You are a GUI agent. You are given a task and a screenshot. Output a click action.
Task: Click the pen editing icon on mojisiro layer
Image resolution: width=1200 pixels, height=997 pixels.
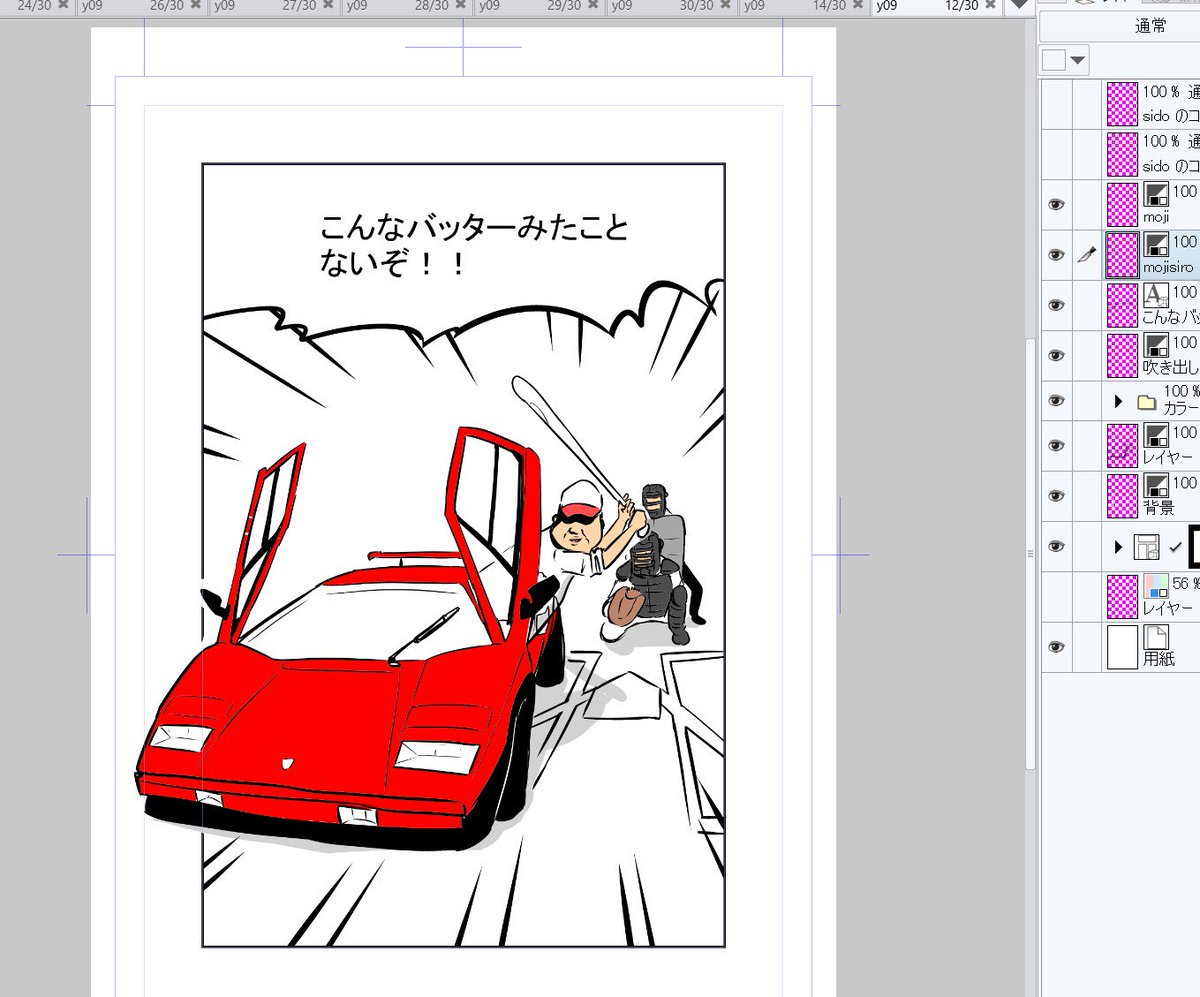(x=1088, y=255)
